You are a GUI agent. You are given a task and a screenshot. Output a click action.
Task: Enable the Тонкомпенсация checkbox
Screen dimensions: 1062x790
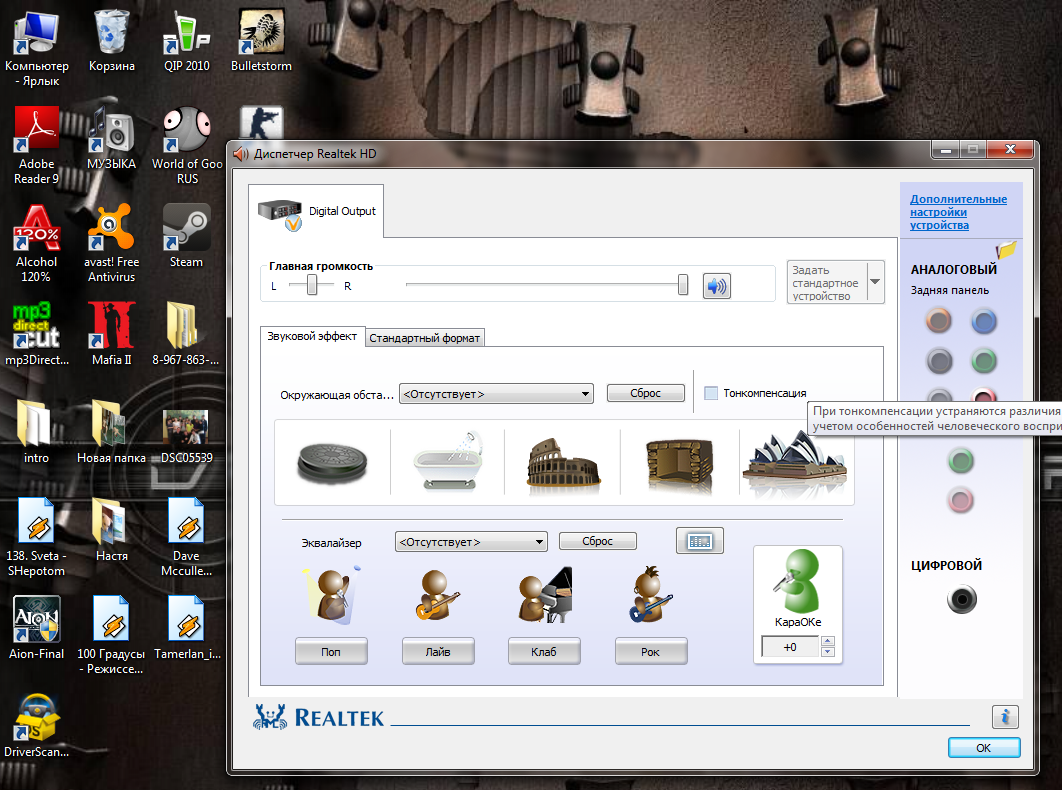[711, 393]
